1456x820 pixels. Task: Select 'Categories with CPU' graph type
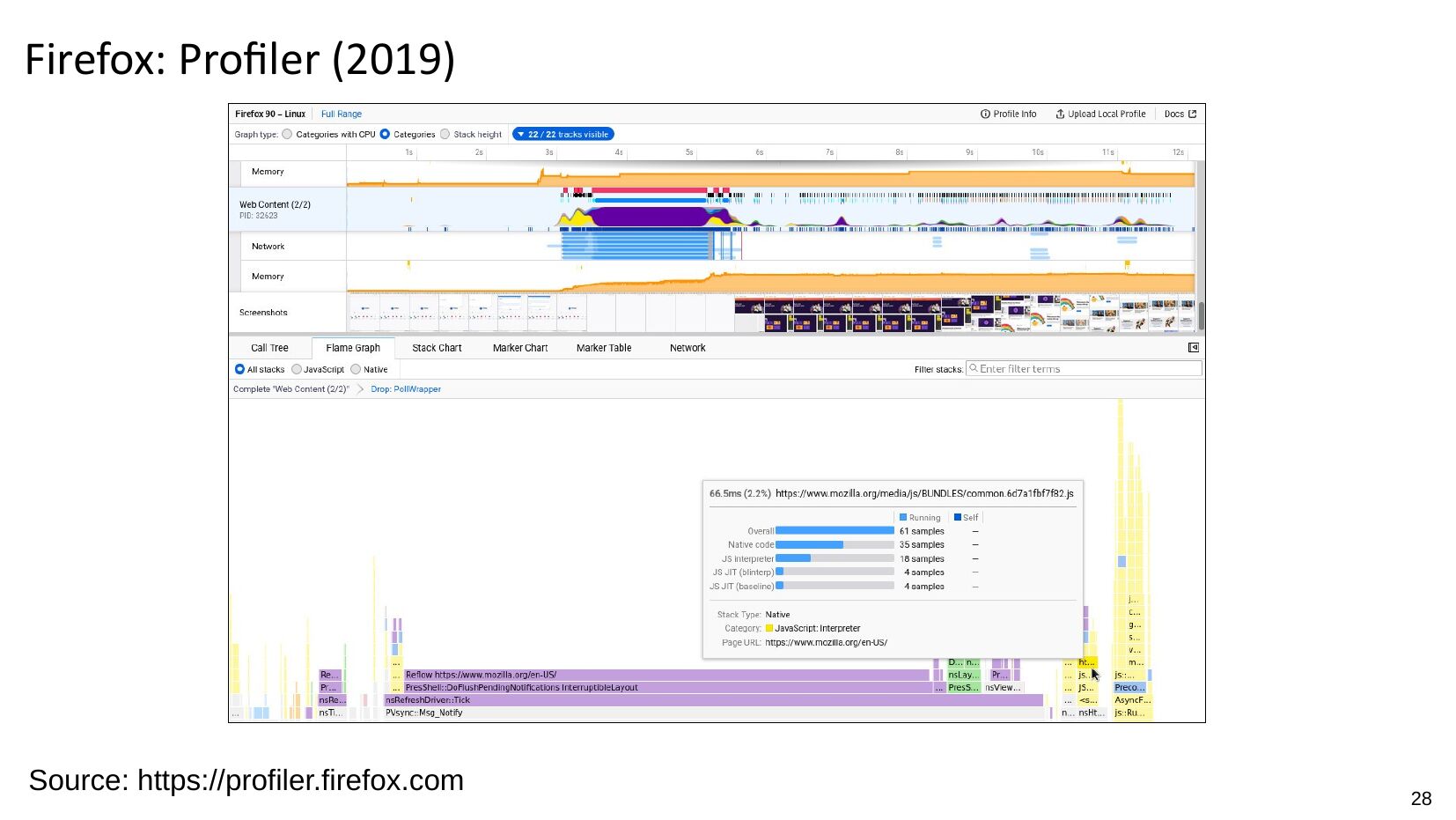[x=287, y=135]
